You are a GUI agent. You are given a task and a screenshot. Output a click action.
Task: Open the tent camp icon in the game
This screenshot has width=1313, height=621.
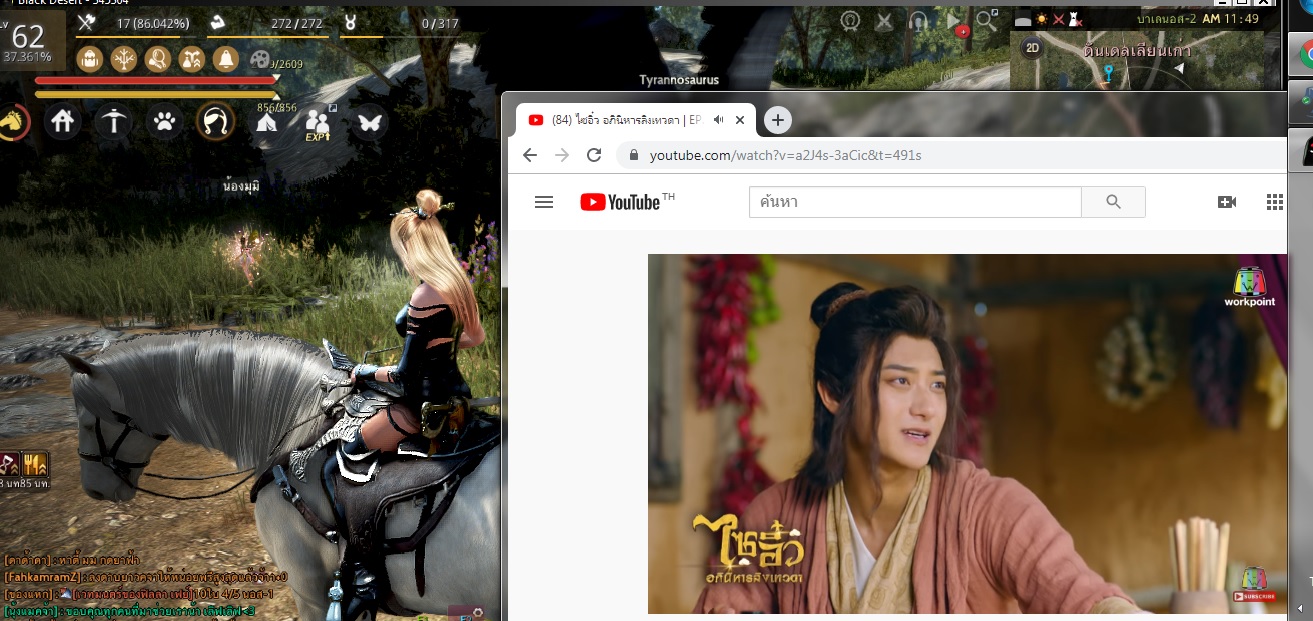[267, 122]
